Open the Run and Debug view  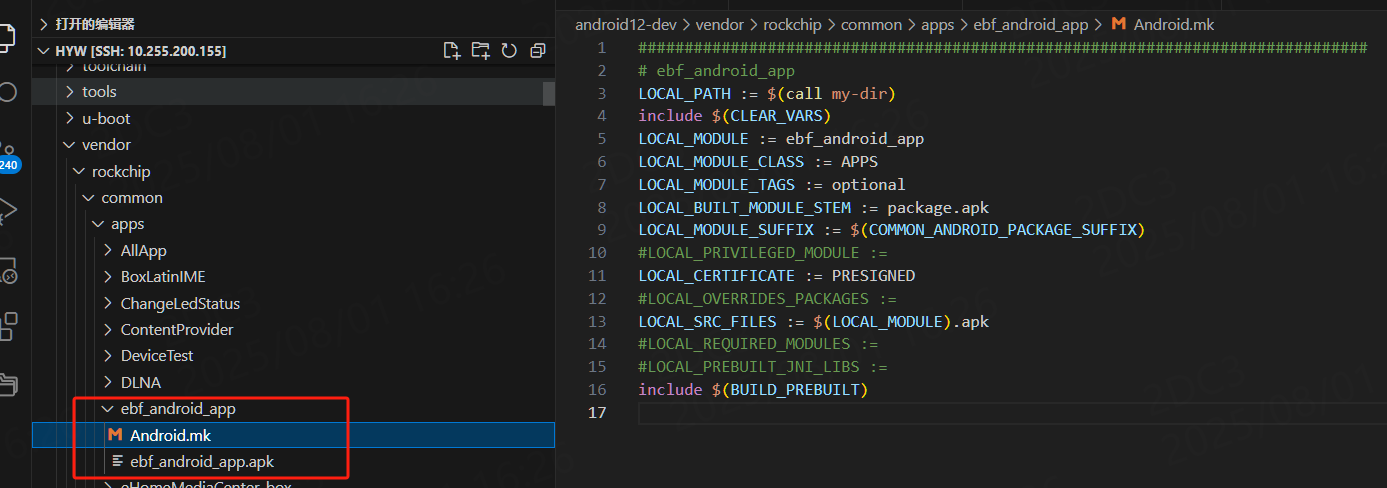7,212
